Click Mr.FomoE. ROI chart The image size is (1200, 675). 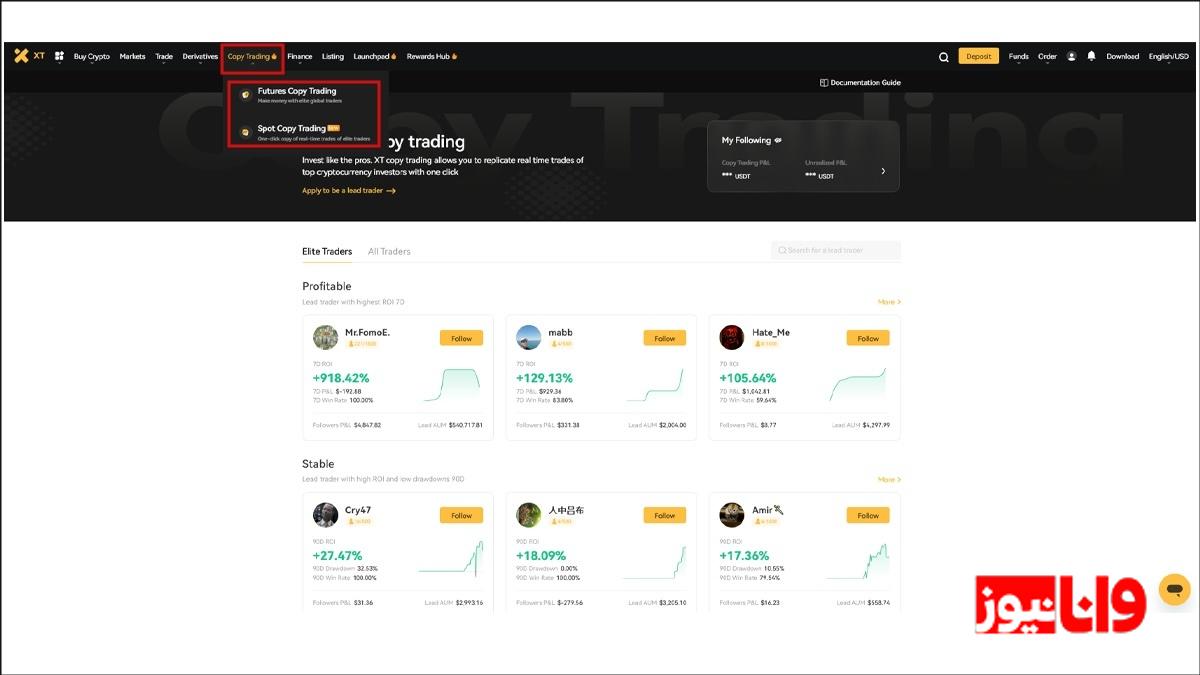(x=452, y=384)
